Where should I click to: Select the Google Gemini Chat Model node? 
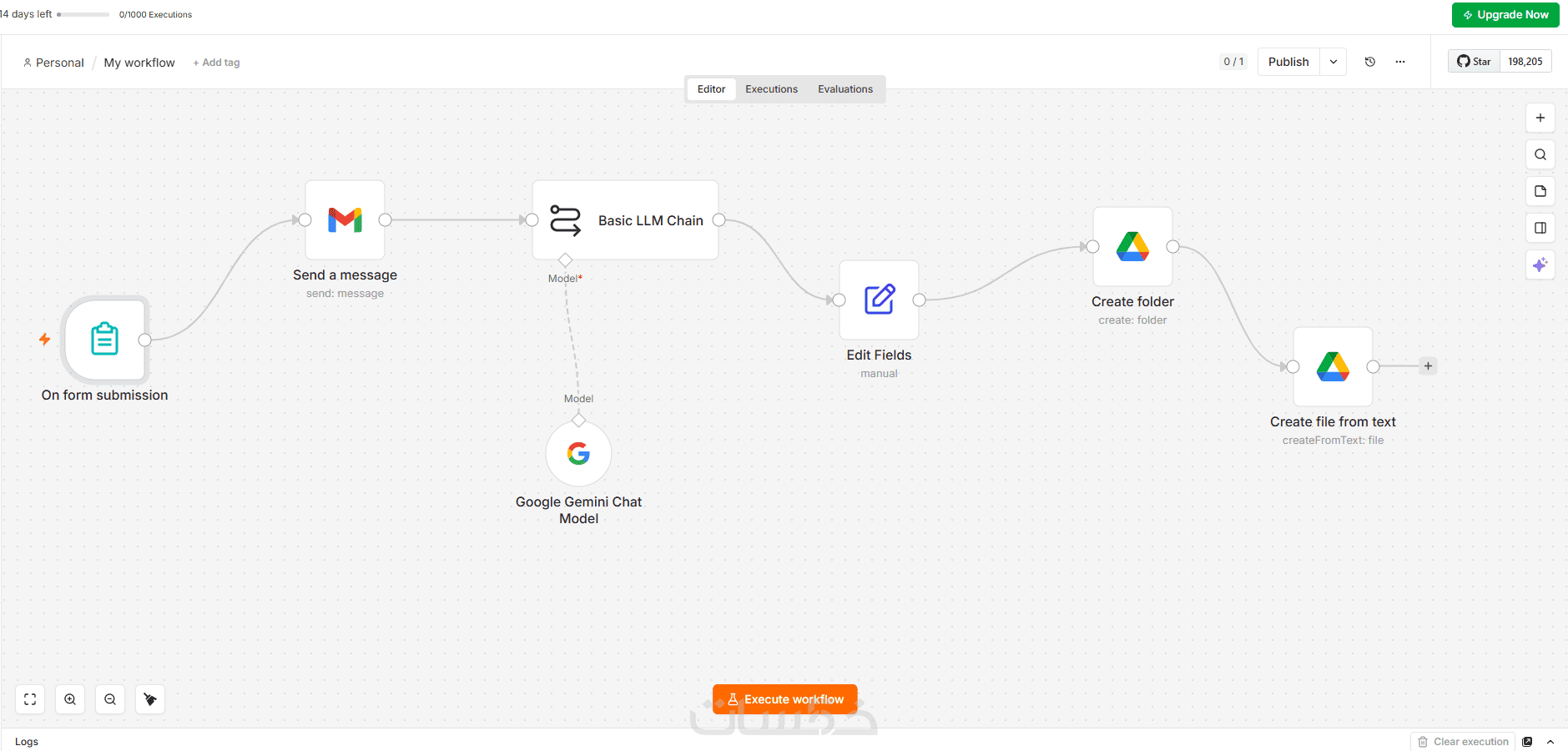(x=578, y=454)
